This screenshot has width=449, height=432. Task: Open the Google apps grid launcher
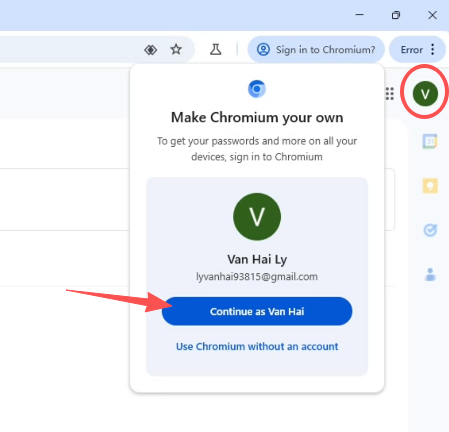(x=390, y=94)
